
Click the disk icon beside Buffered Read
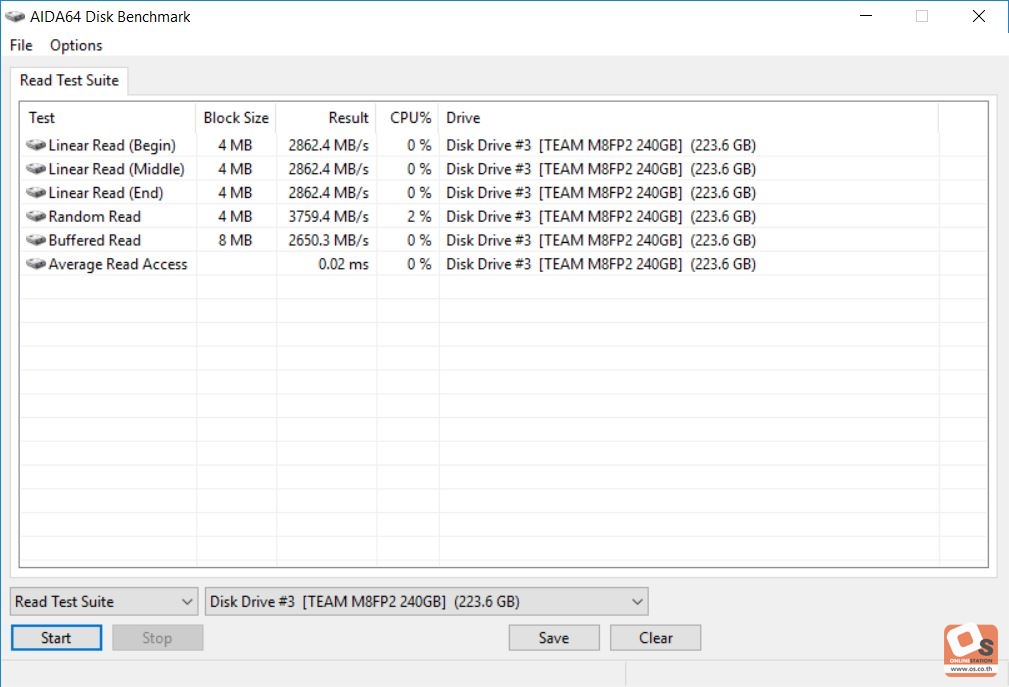coord(36,240)
